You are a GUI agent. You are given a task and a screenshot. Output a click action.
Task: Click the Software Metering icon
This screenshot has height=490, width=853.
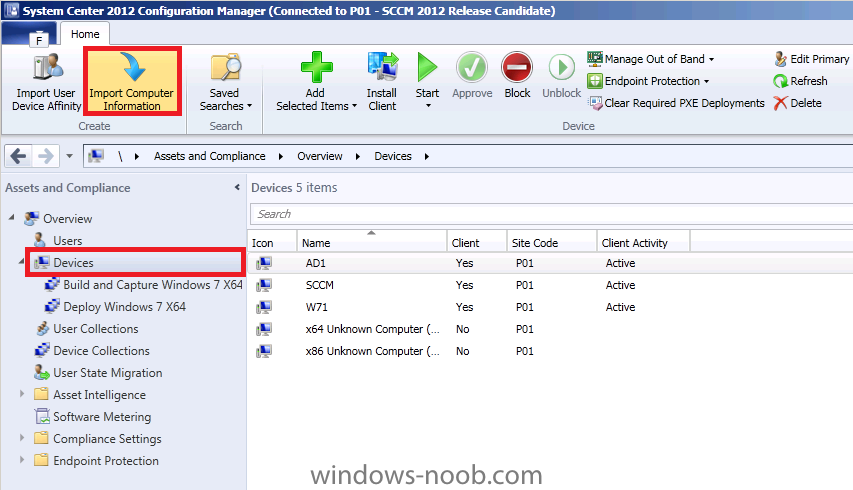pyautogui.click(x=42, y=417)
